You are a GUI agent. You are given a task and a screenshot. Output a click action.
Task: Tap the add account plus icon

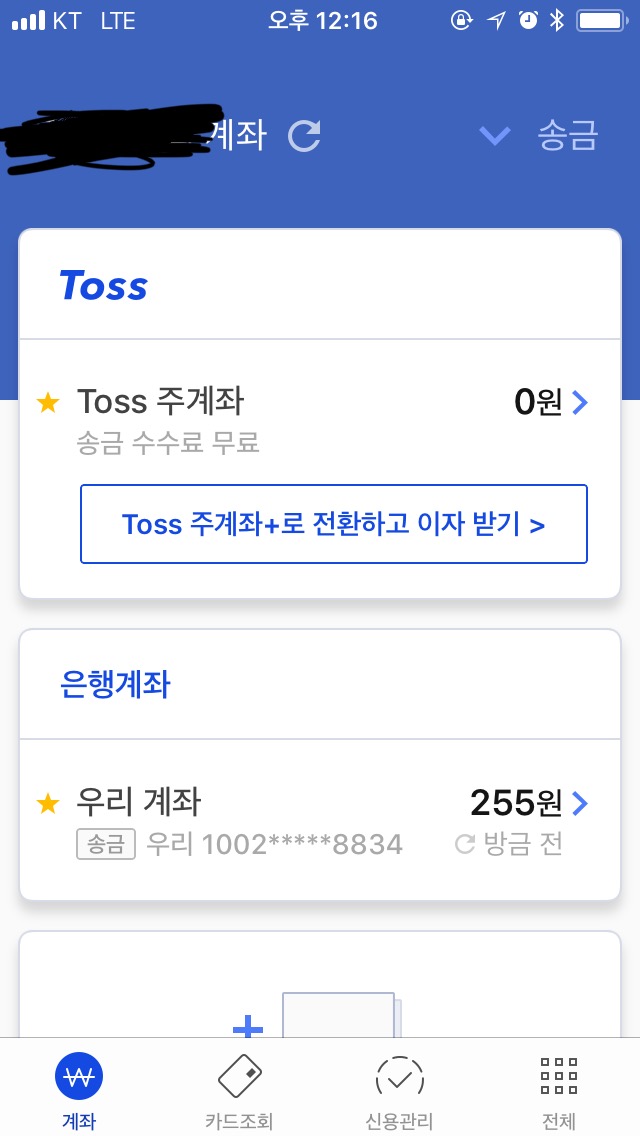click(249, 1024)
